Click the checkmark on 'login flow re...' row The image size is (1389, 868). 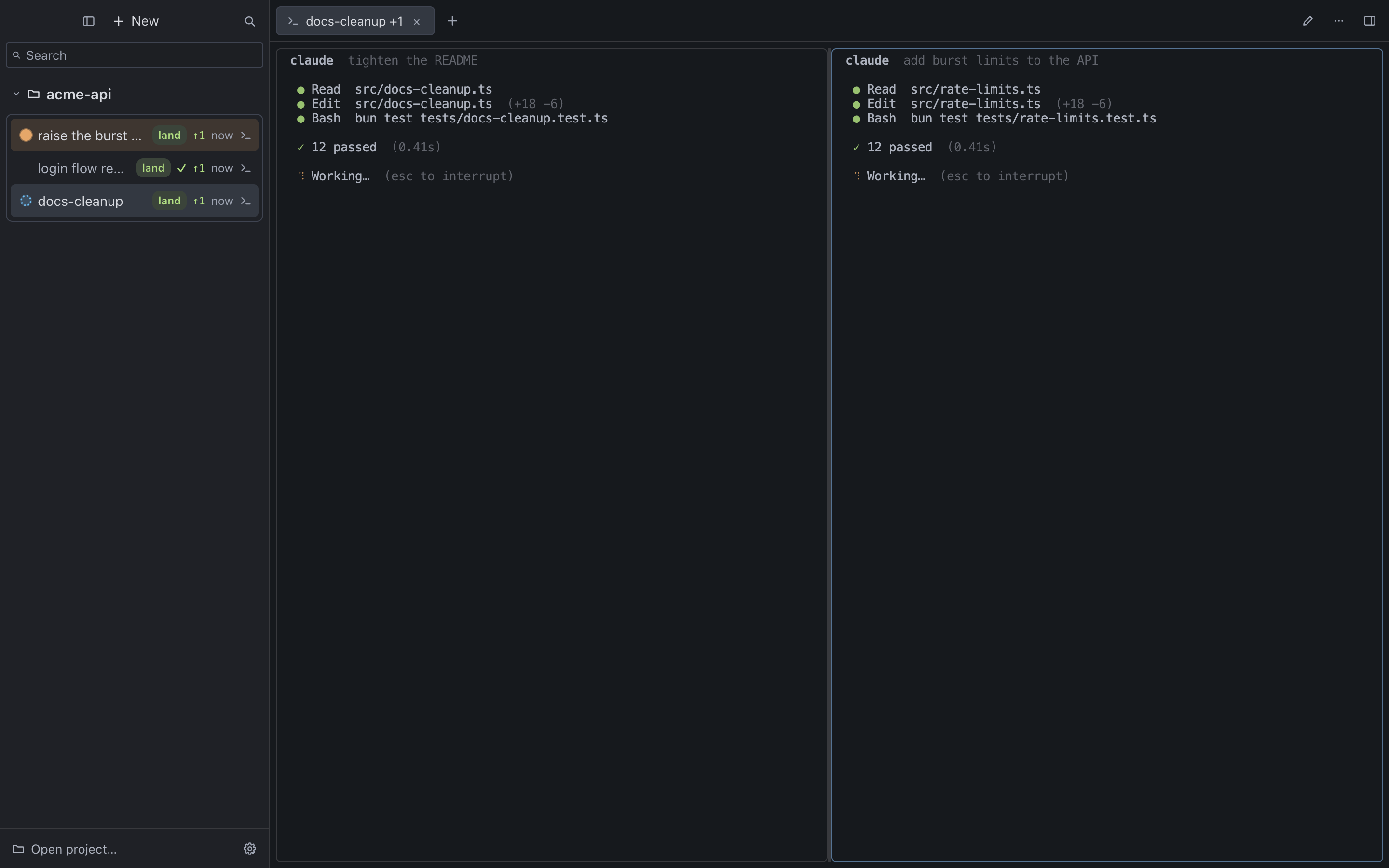181,168
